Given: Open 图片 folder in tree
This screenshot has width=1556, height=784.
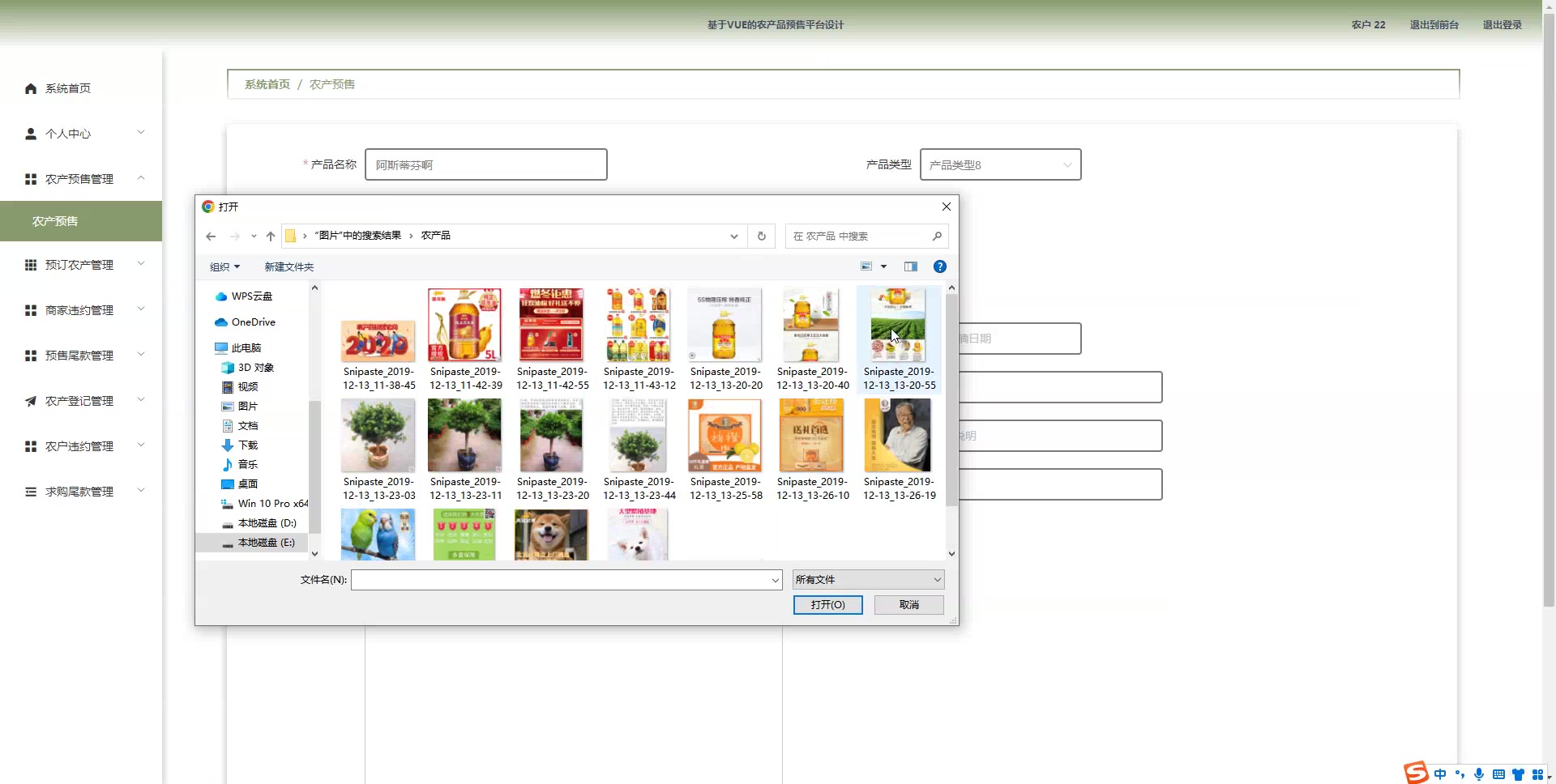Looking at the screenshot, I should [x=240, y=407].
